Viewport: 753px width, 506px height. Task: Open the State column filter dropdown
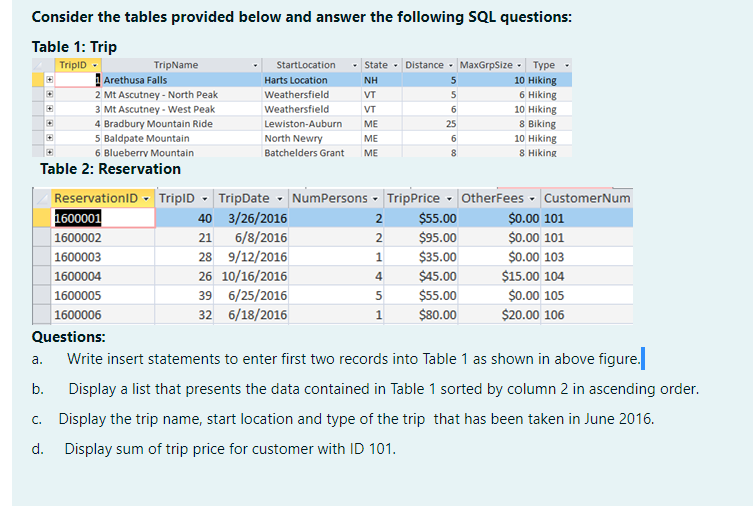pyautogui.click(x=395, y=65)
